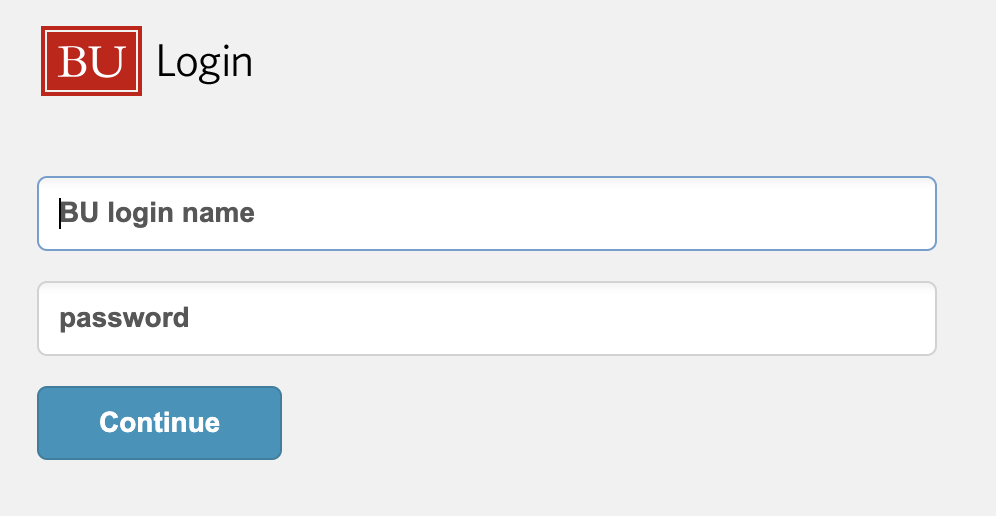Viewport: 996px width, 516px height.
Task: Click the white BU letters in the logo
Action: click(91, 62)
